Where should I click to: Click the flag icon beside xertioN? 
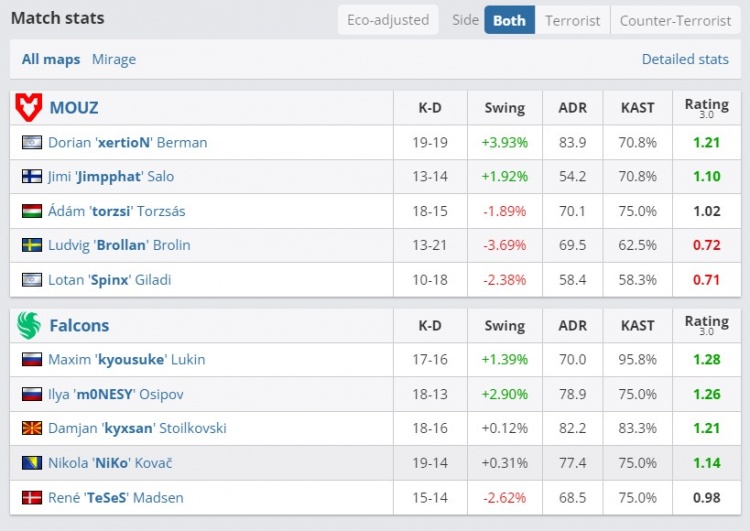[31, 142]
